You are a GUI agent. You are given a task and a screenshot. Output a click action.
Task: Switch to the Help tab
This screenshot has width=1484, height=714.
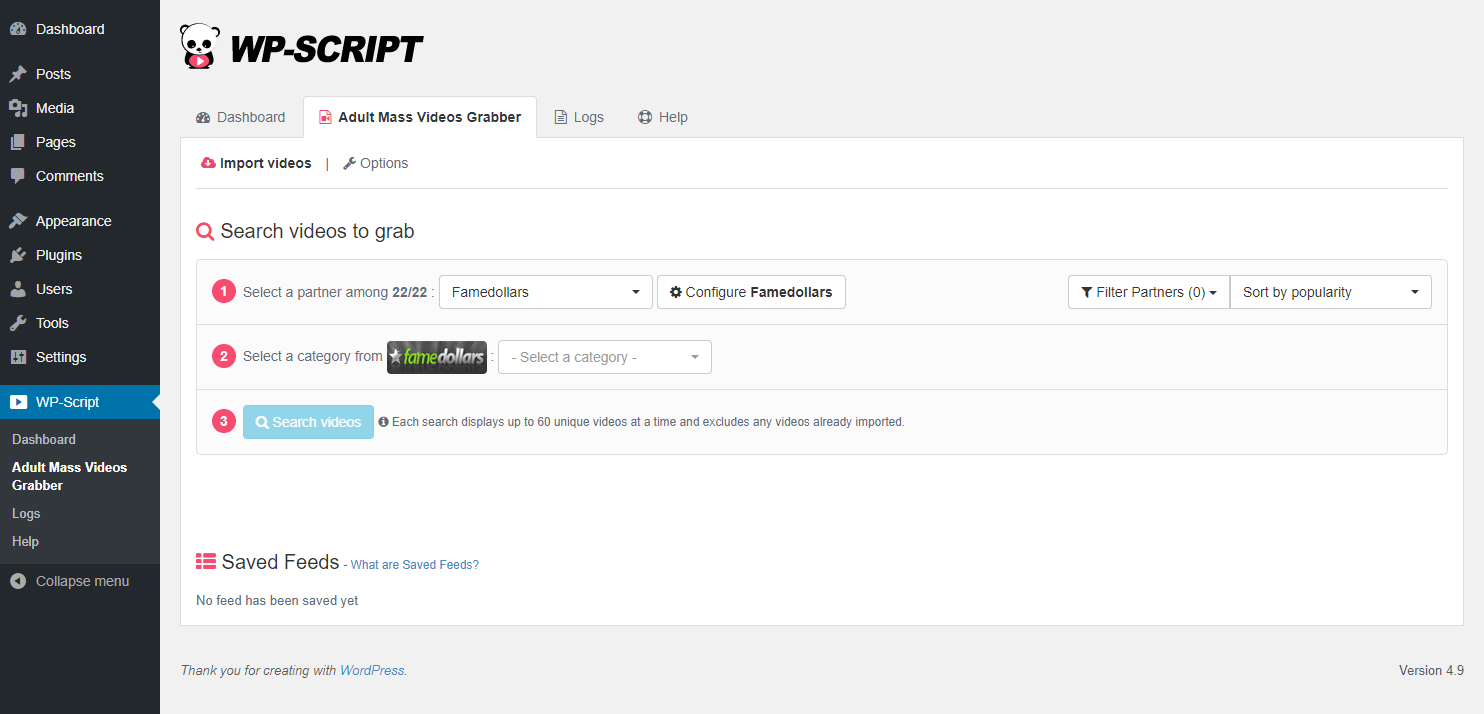663,117
